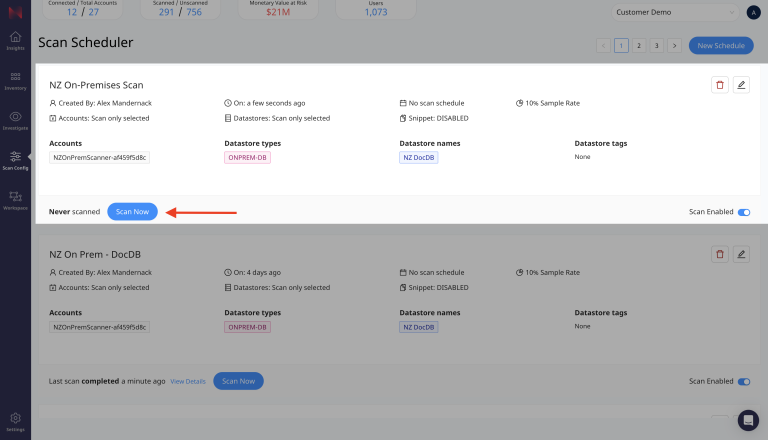The width and height of the screenshot is (768, 440).
Task: Open View Details for the last scan
Action: pyautogui.click(x=188, y=381)
